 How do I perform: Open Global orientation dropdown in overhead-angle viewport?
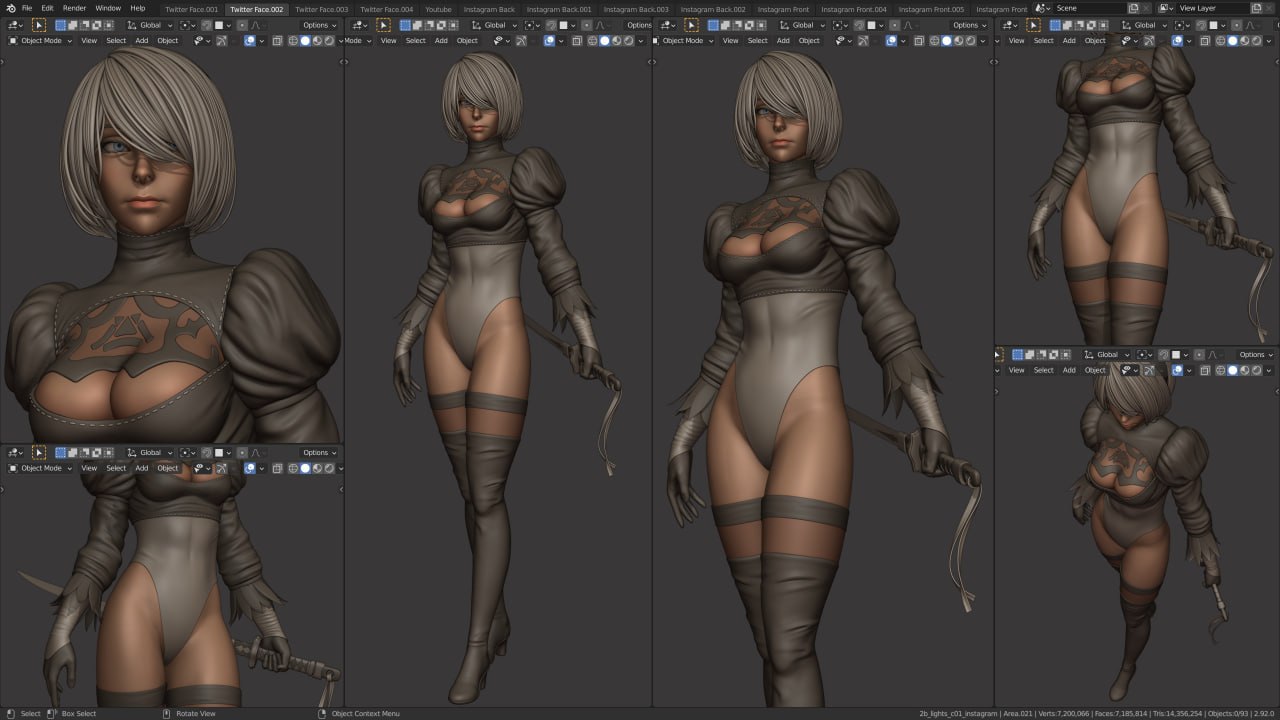[1107, 355]
